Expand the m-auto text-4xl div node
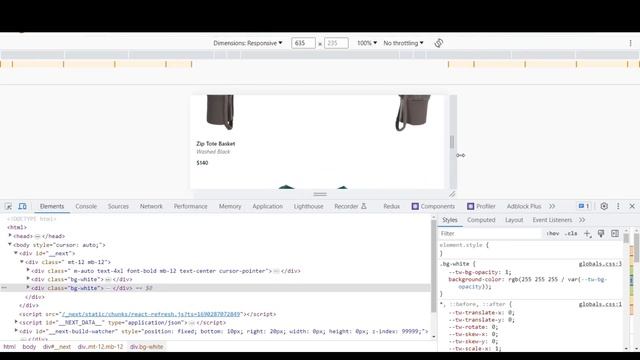640x360 pixels. [x=28, y=270]
